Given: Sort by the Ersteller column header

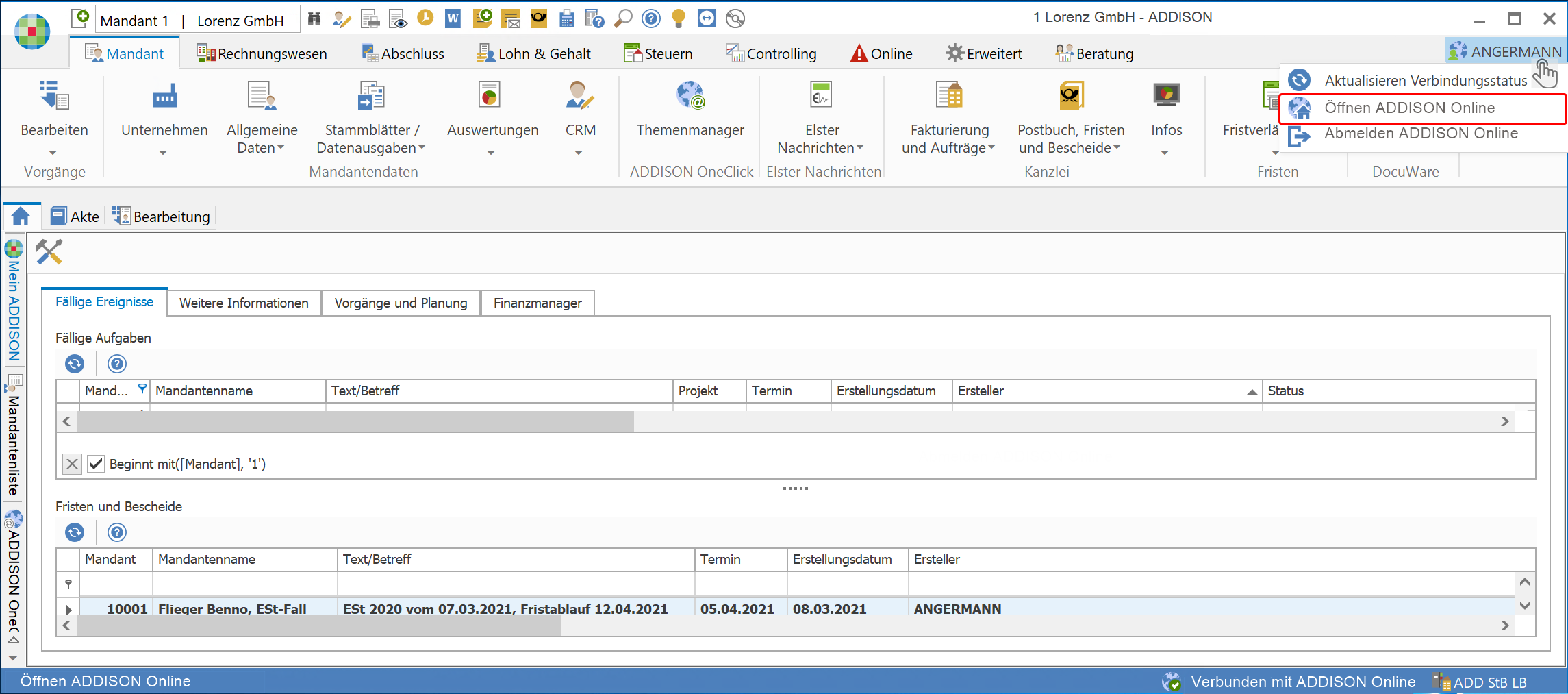Looking at the screenshot, I should point(1106,391).
